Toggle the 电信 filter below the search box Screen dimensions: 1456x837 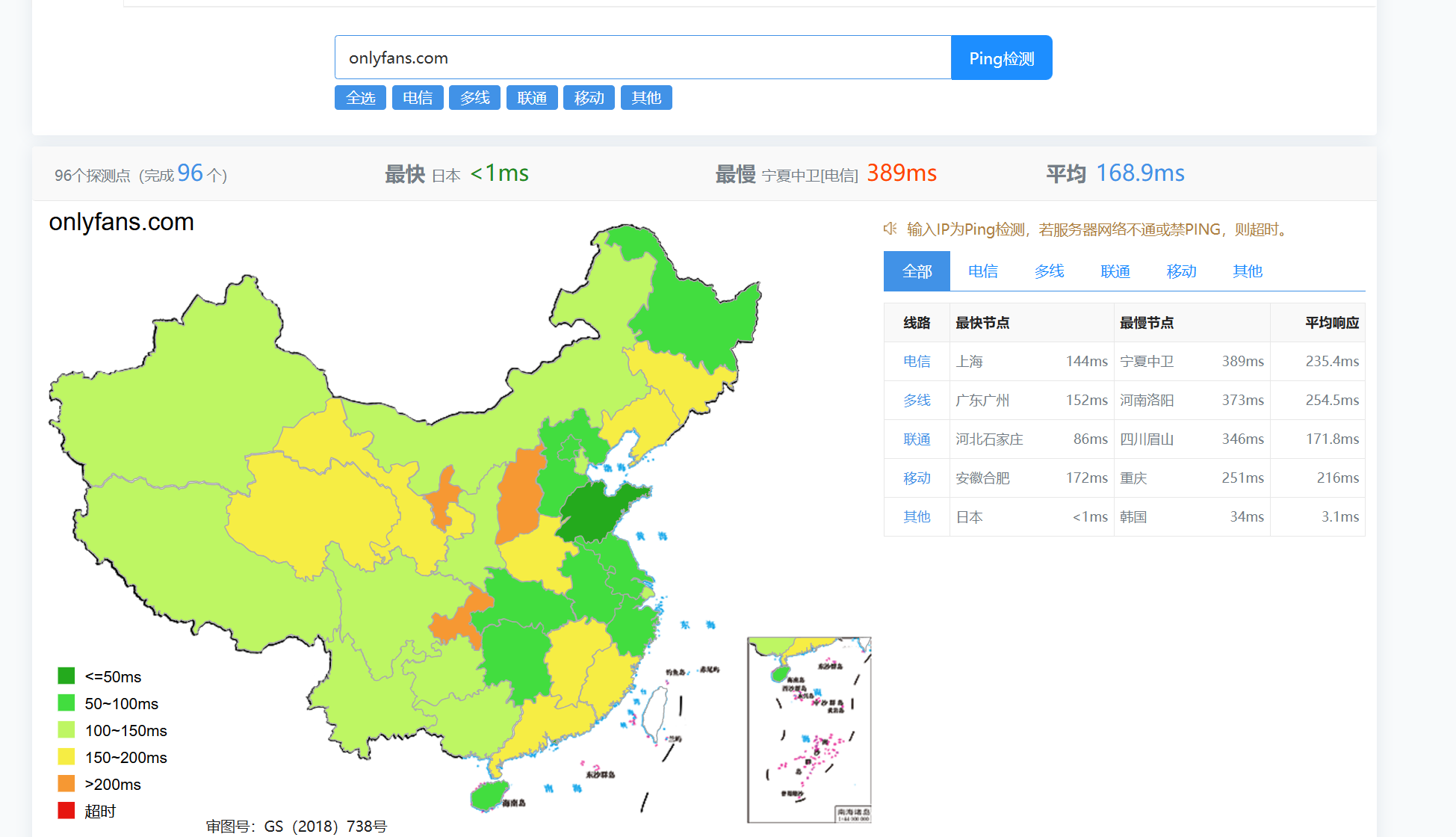(418, 98)
